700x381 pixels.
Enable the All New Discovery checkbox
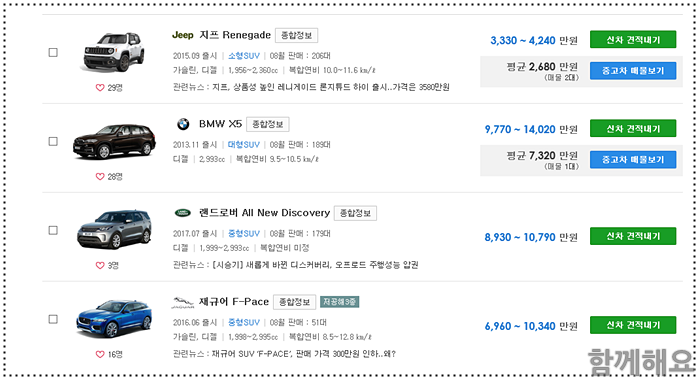(x=53, y=230)
